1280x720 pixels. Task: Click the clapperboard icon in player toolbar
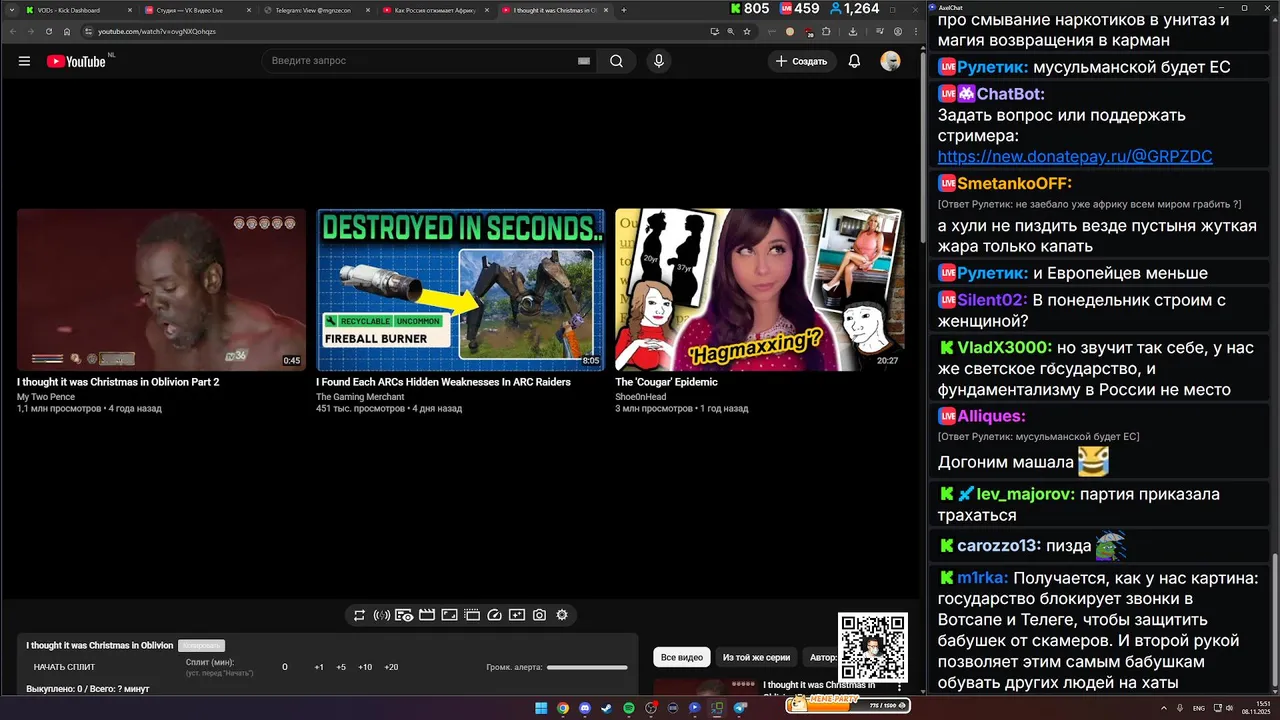tap(427, 615)
